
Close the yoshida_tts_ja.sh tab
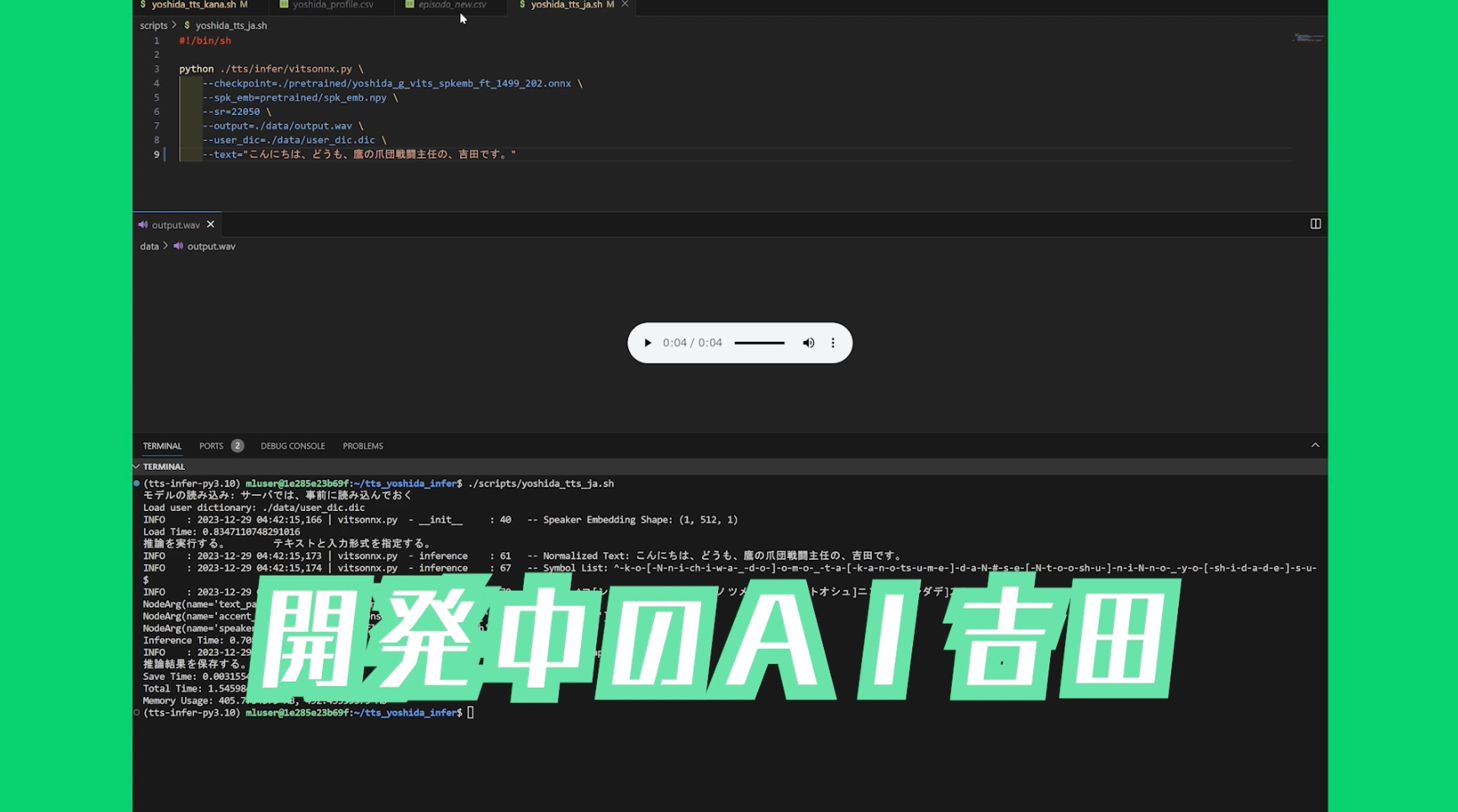click(x=625, y=4)
